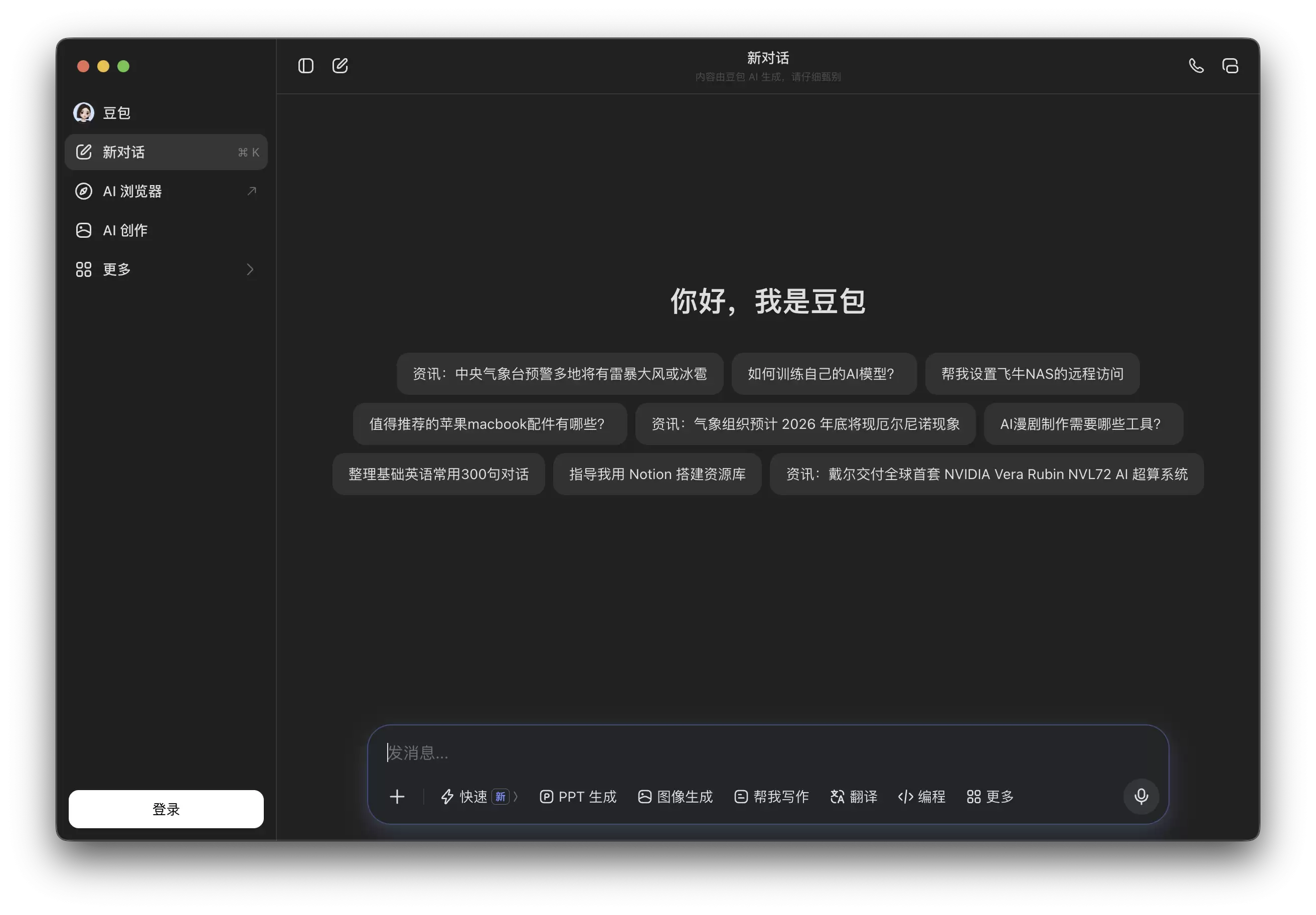Choose suggestion about NVIDIA Vera Rubin NVL72
1316x915 pixels.
986,474
